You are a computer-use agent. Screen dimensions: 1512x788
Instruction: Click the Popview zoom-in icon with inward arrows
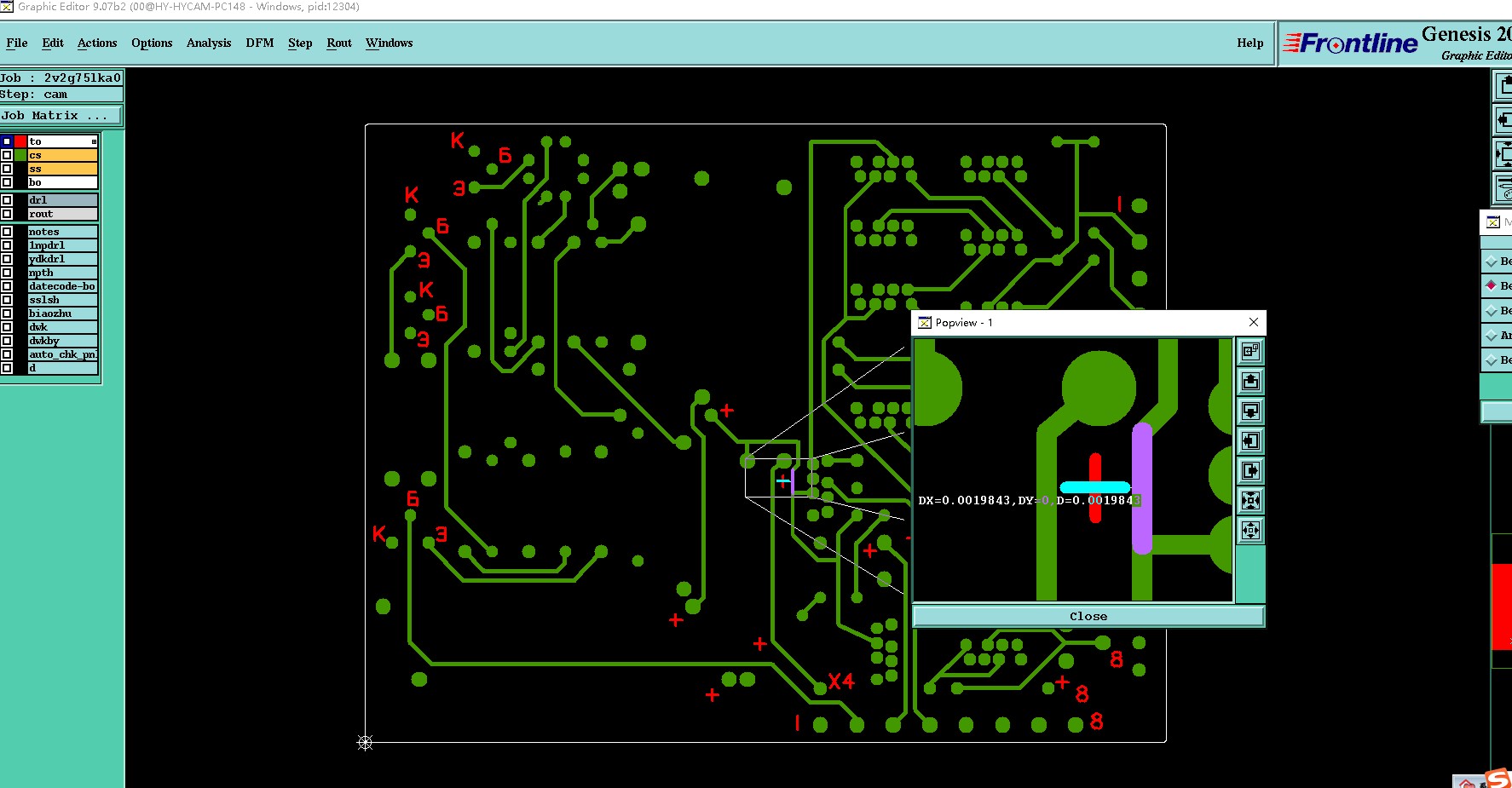click(1250, 500)
